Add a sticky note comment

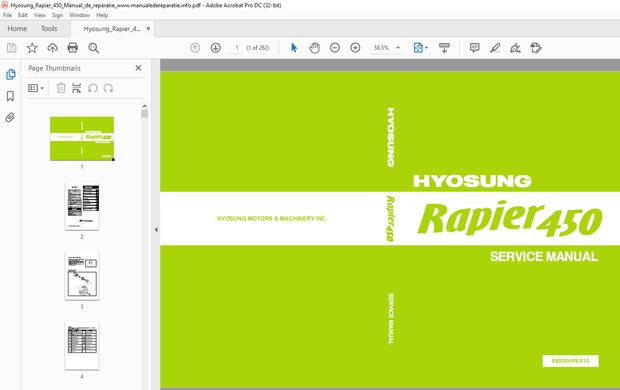(x=474, y=48)
